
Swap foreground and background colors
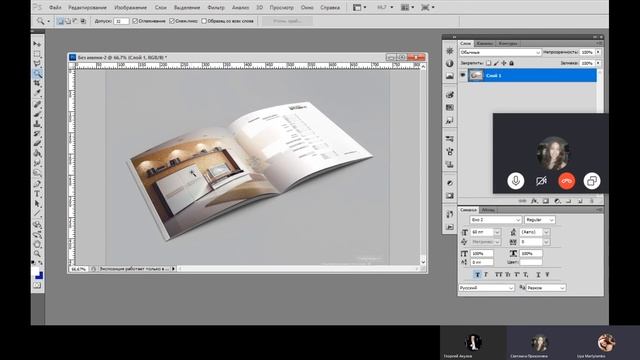click(x=41, y=262)
